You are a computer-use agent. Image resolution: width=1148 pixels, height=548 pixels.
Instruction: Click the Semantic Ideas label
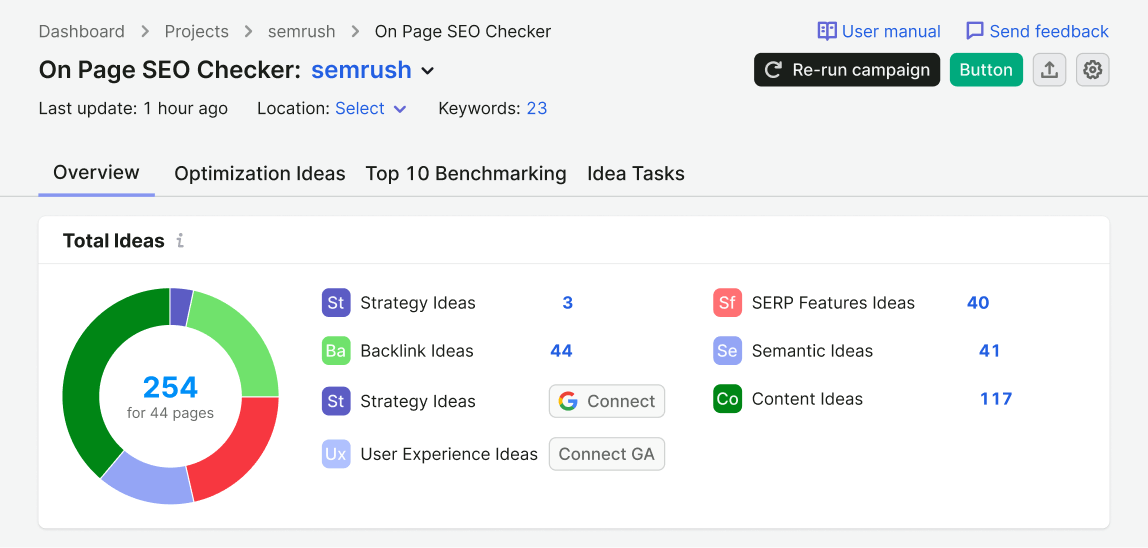(812, 351)
